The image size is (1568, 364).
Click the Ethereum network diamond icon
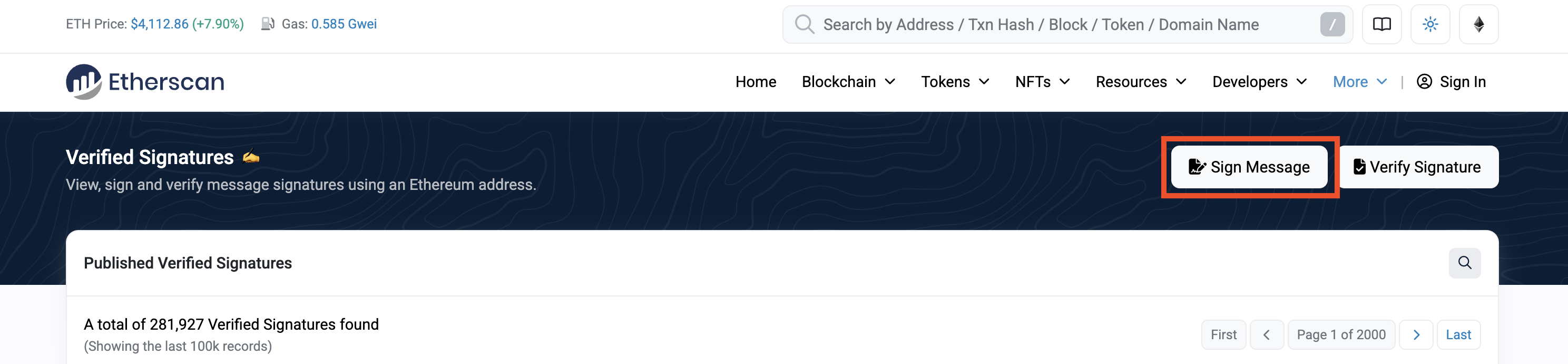coord(1478,24)
